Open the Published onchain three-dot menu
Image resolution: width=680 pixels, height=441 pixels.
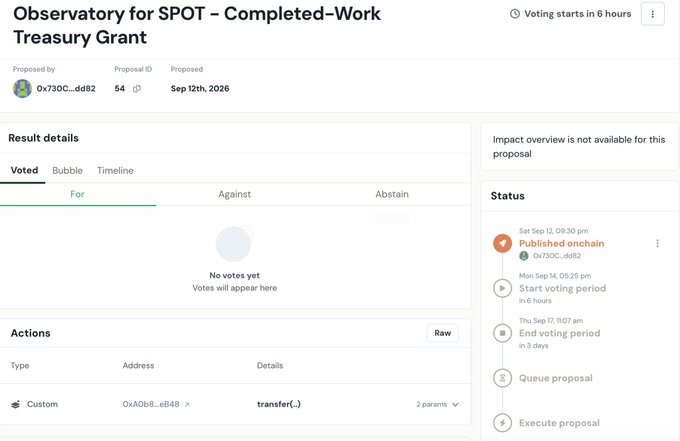coord(657,243)
